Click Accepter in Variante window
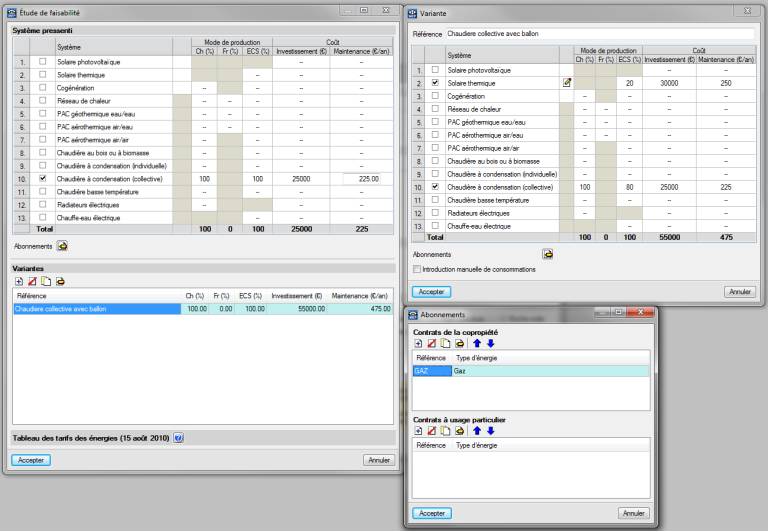The image size is (768, 531). point(432,291)
